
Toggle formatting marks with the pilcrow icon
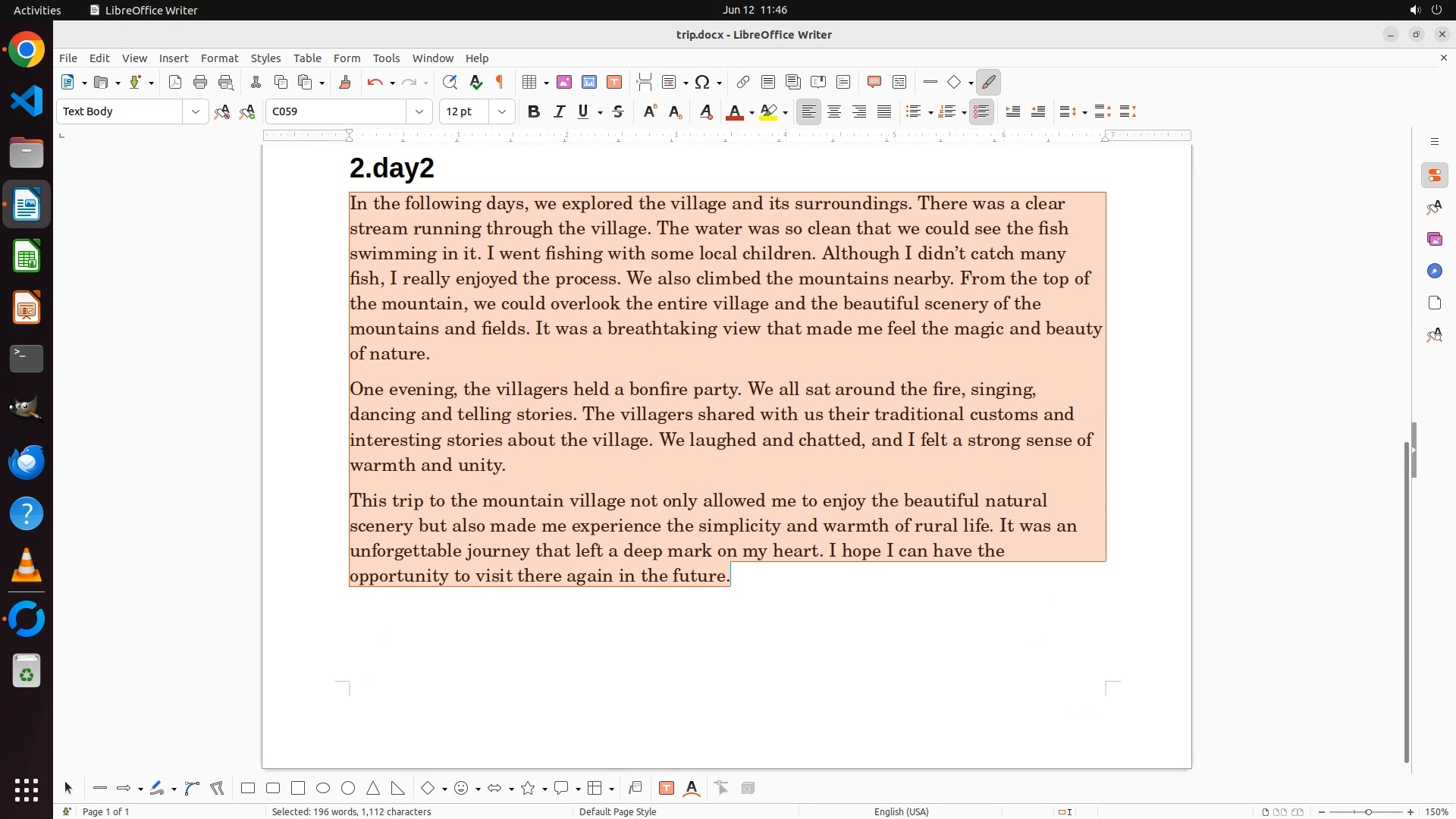click(x=500, y=82)
